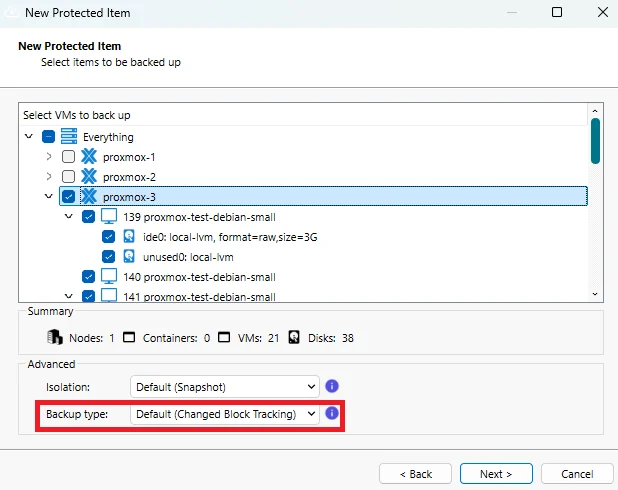Click the proxmox-2 node icon
The image size is (618, 490).
click(x=88, y=177)
